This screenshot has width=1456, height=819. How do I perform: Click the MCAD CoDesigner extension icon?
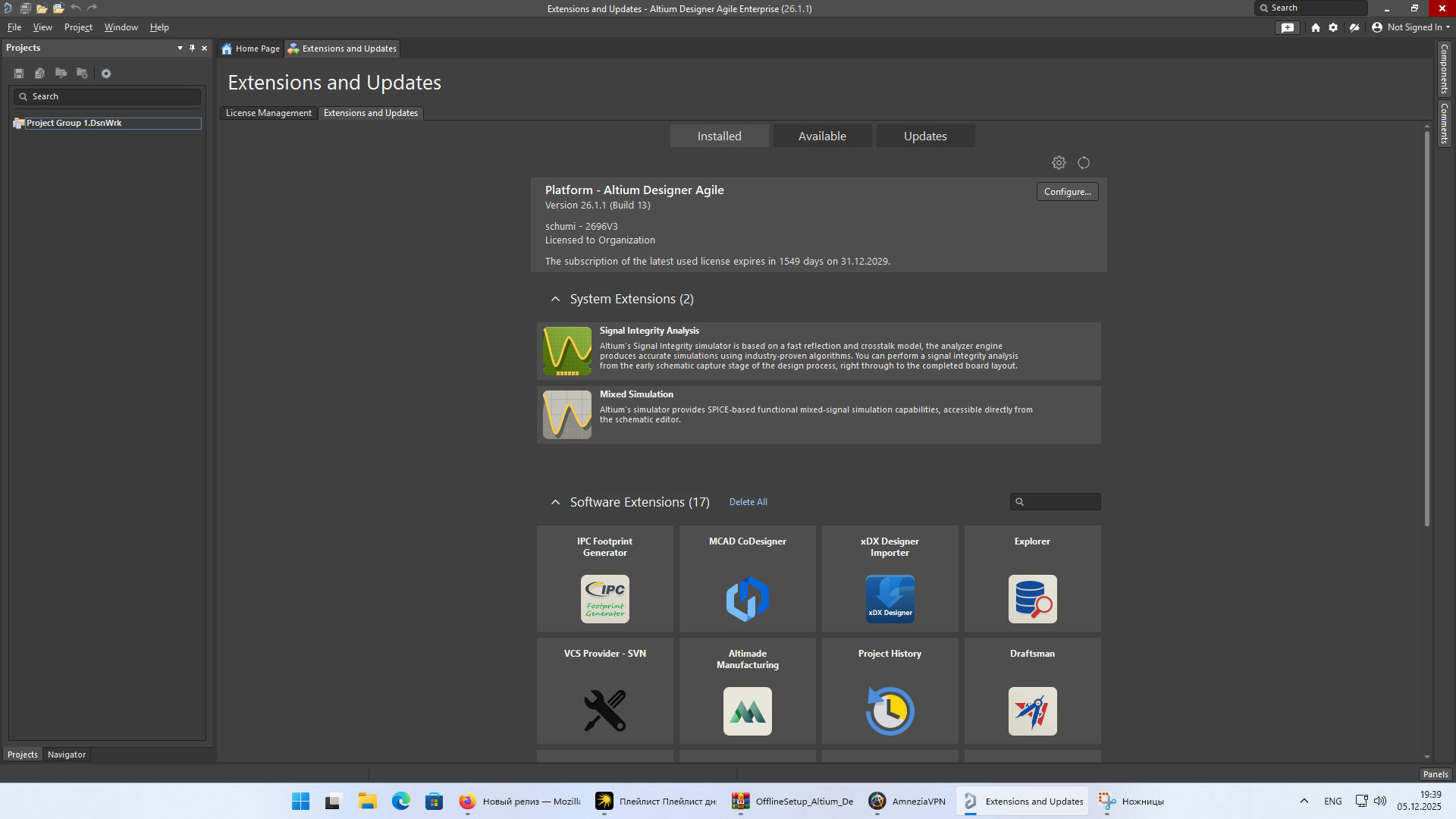(747, 598)
